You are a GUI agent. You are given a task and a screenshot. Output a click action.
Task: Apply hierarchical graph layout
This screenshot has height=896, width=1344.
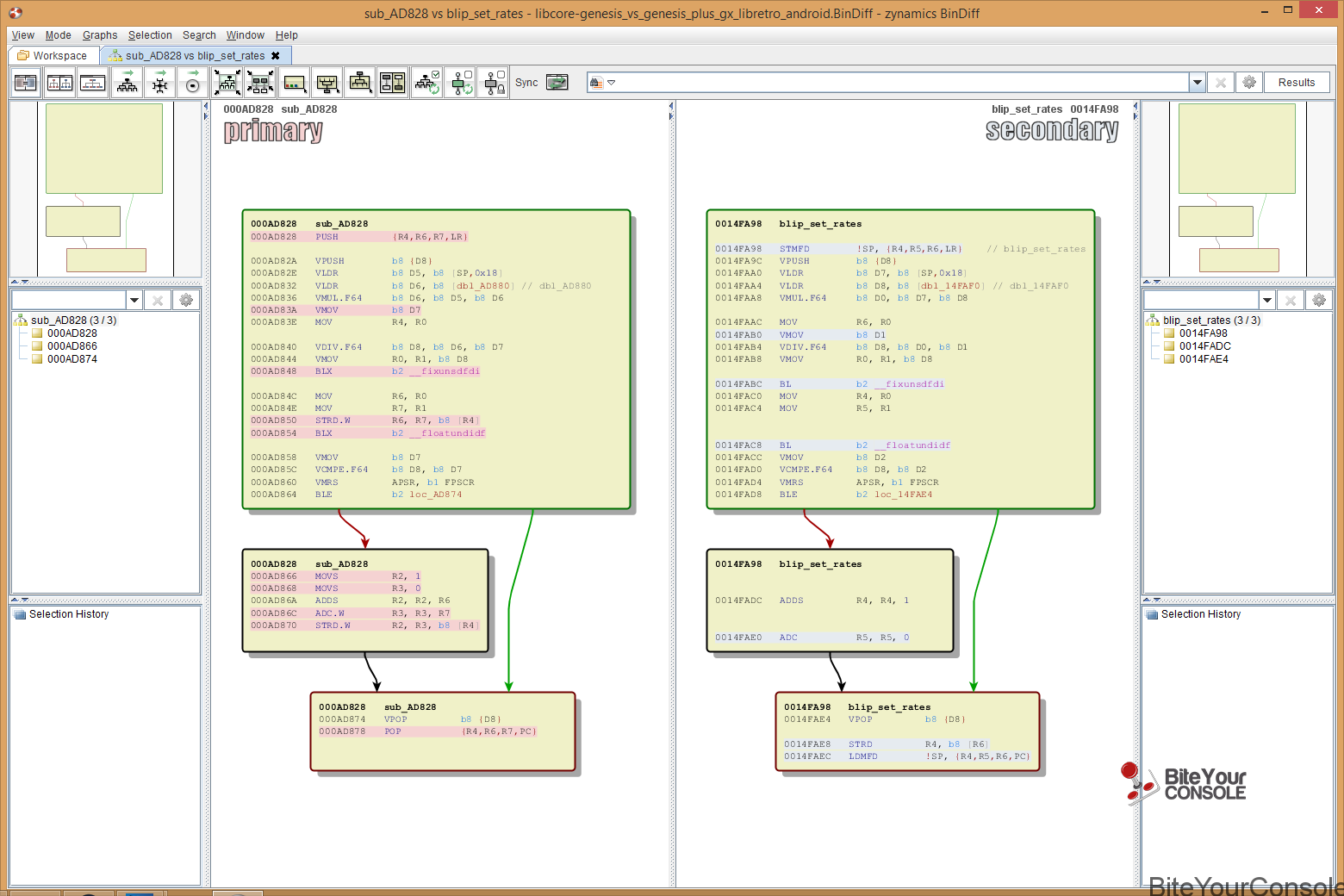click(128, 83)
